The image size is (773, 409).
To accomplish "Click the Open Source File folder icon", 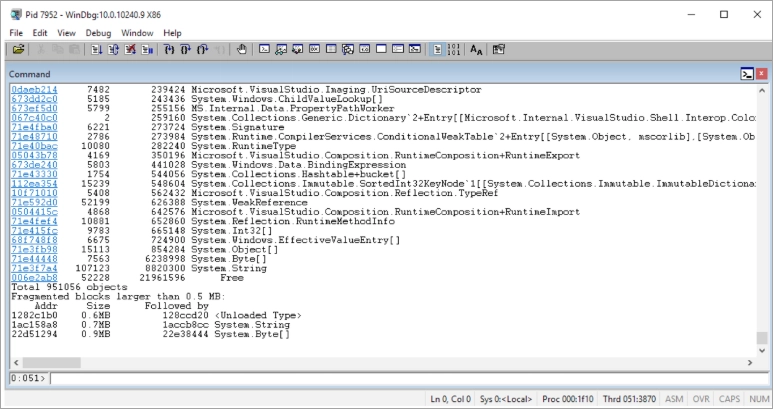I will click(18, 49).
